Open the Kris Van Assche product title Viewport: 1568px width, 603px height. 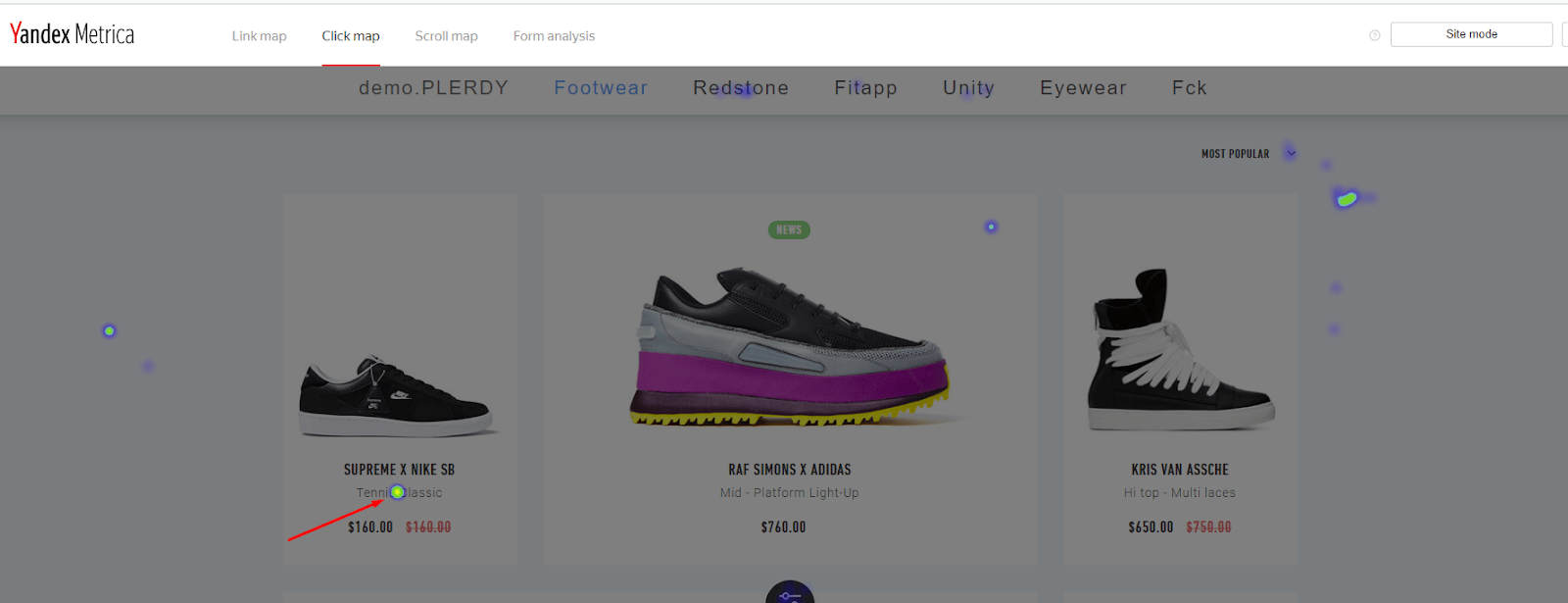point(1180,470)
